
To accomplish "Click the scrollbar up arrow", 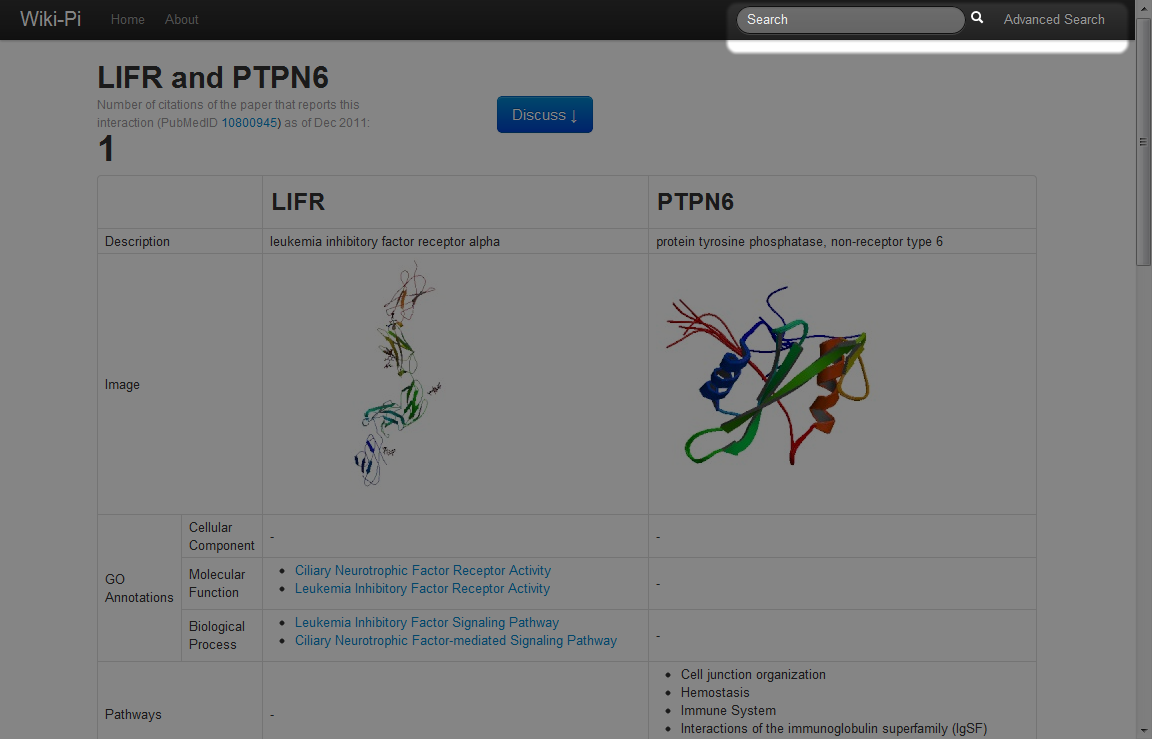I will [x=1143, y=8].
